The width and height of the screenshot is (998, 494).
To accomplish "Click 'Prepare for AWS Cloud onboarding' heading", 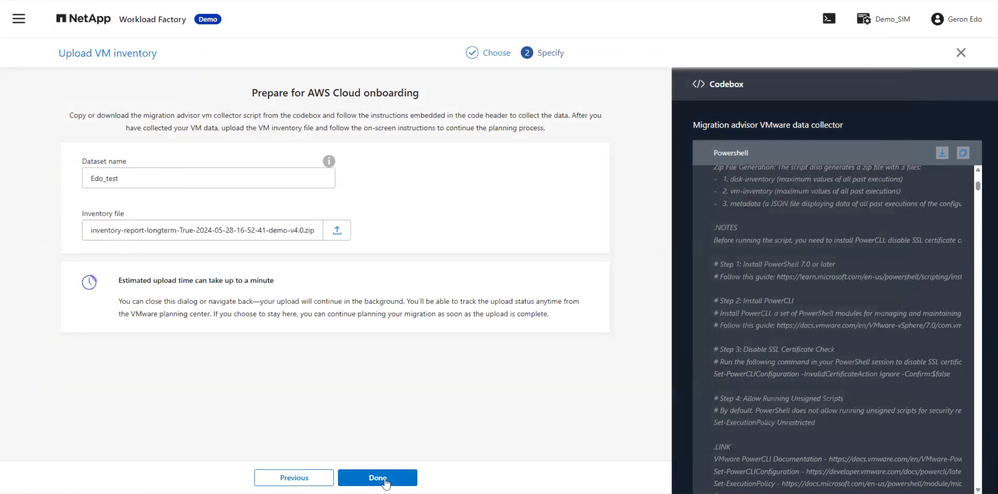I will click(335, 93).
